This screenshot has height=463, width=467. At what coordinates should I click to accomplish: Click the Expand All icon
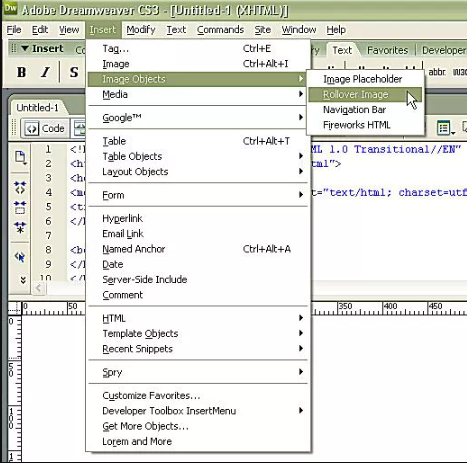click(x=20, y=228)
